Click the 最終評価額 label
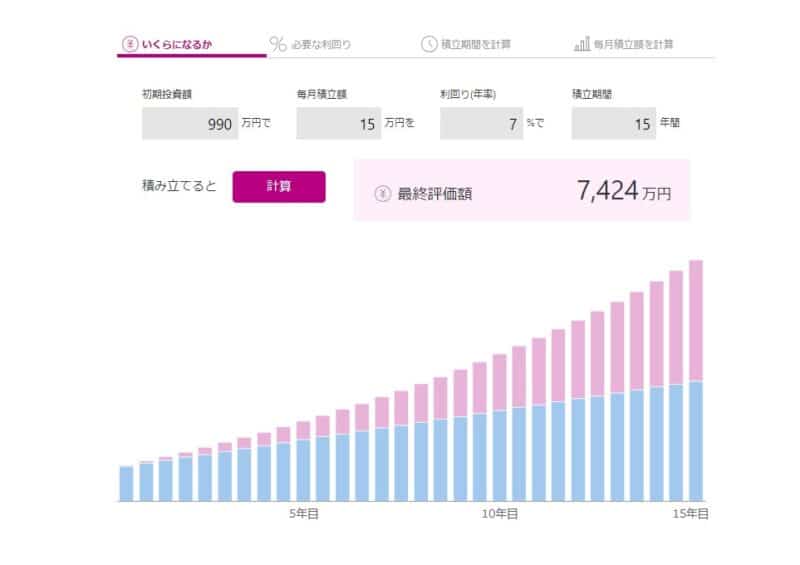800x565 pixels. coord(435,194)
